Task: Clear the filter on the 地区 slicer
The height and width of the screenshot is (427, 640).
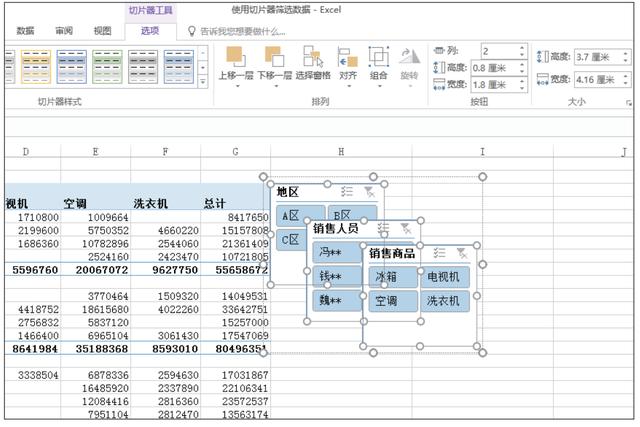Action: 369,191
